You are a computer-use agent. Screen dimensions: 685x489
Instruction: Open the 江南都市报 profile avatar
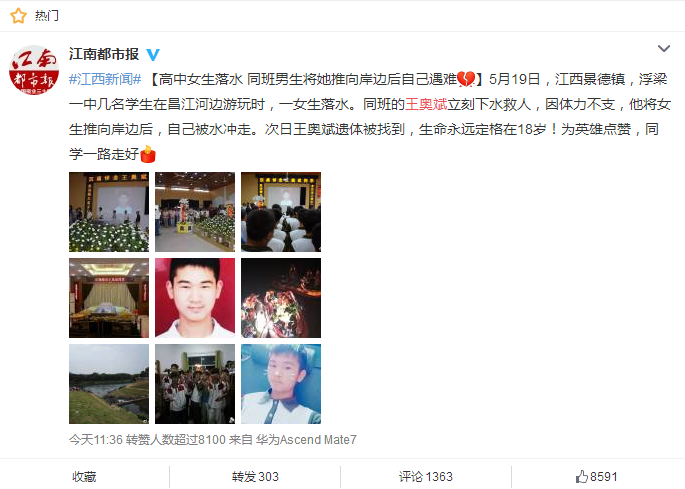[34, 70]
